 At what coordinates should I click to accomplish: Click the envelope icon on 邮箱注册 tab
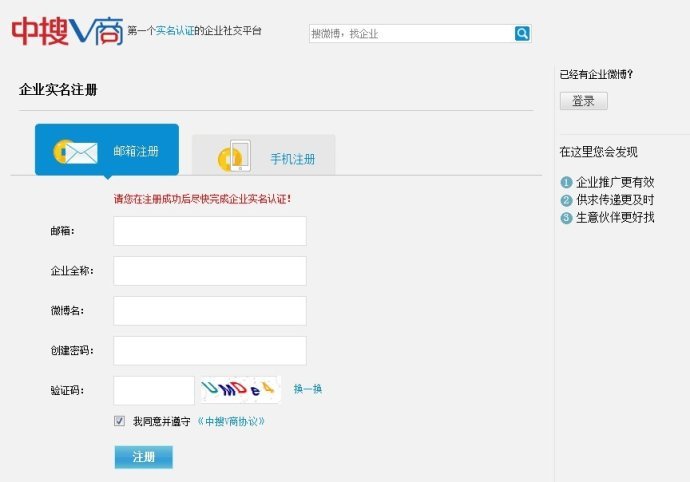76,152
